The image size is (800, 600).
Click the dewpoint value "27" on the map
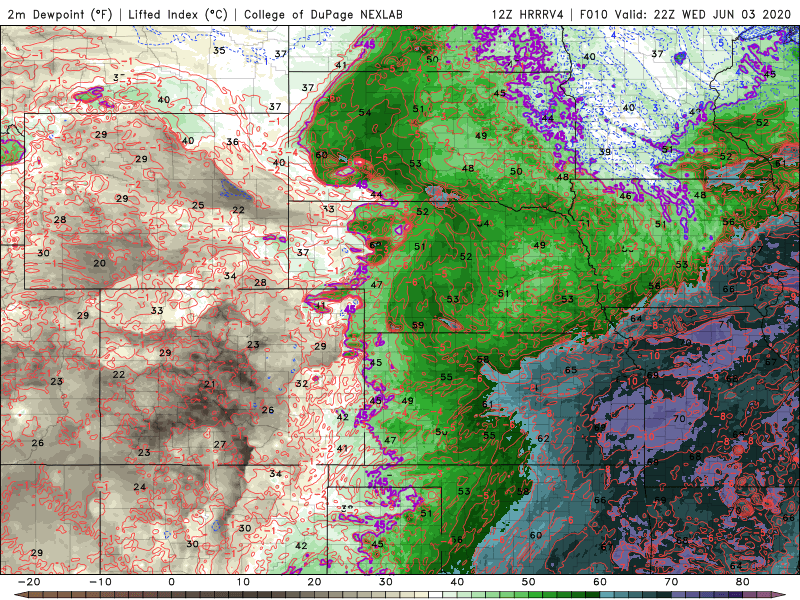pos(220,444)
